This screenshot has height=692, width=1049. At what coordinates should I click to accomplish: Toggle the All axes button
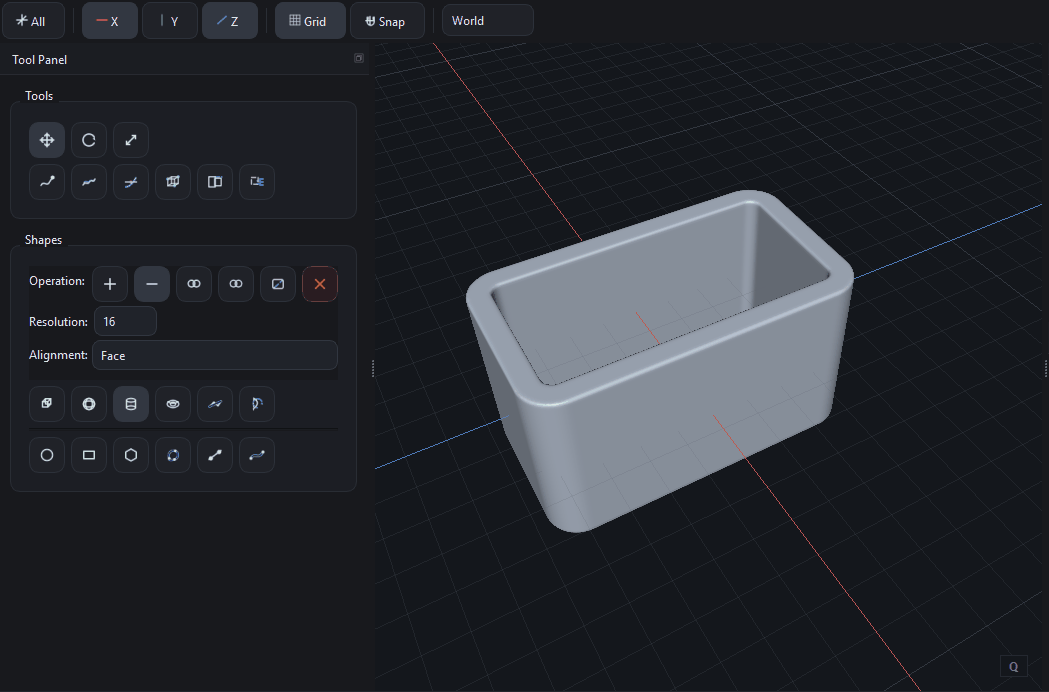(33, 21)
